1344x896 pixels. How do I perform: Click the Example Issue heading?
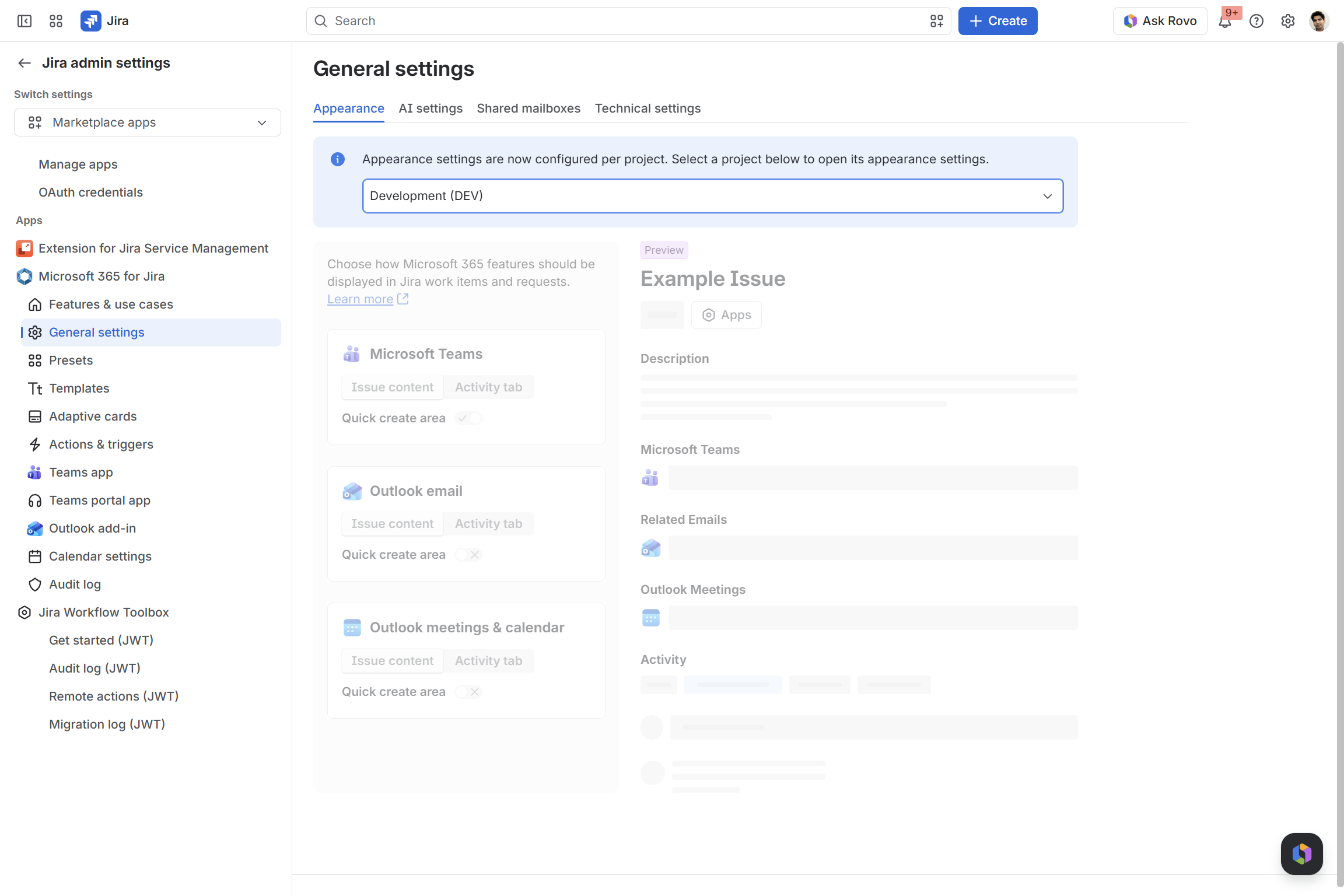coord(713,279)
